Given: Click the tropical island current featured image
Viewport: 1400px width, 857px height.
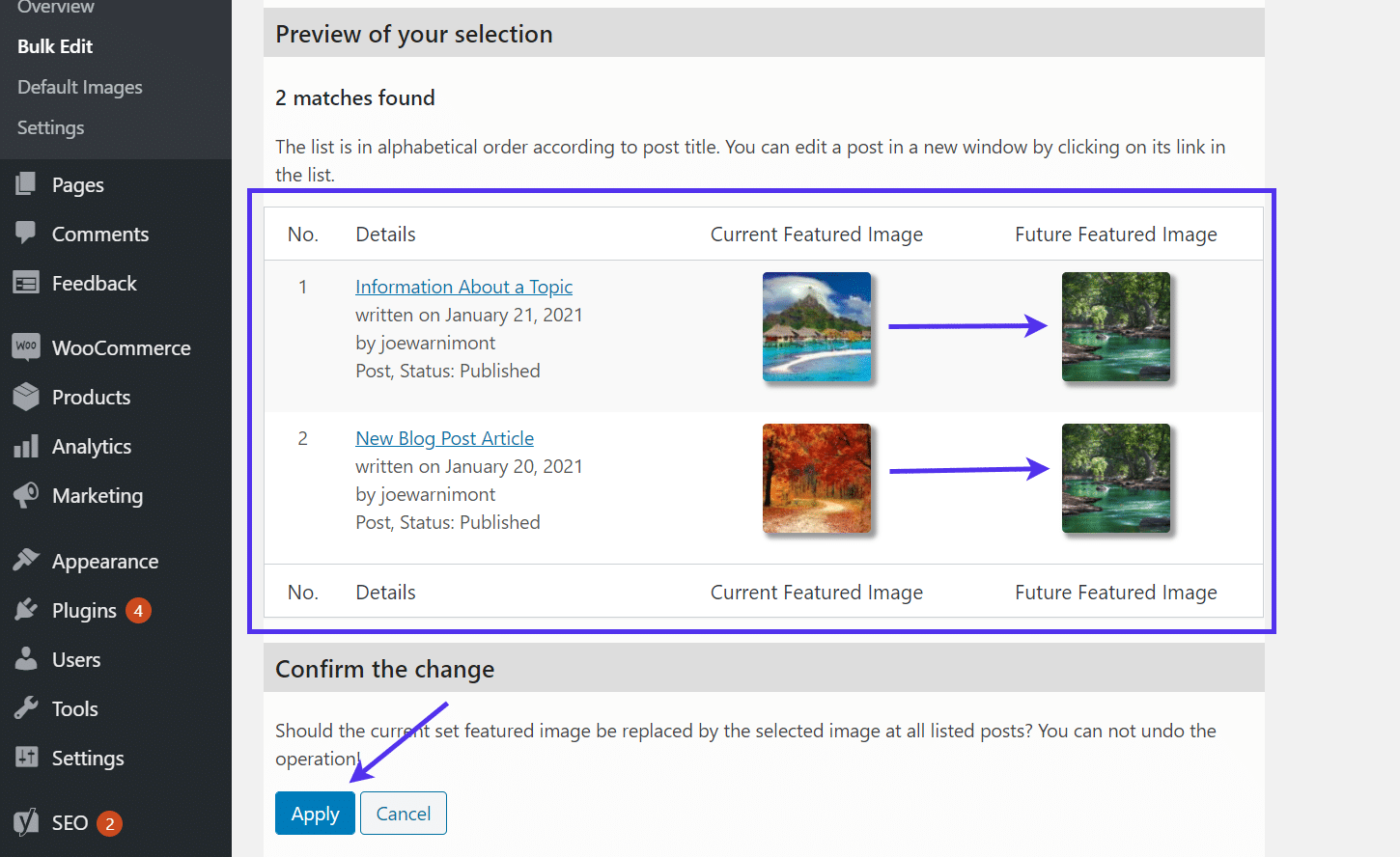Looking at the screenshot, I should click(x=817, y=326).
